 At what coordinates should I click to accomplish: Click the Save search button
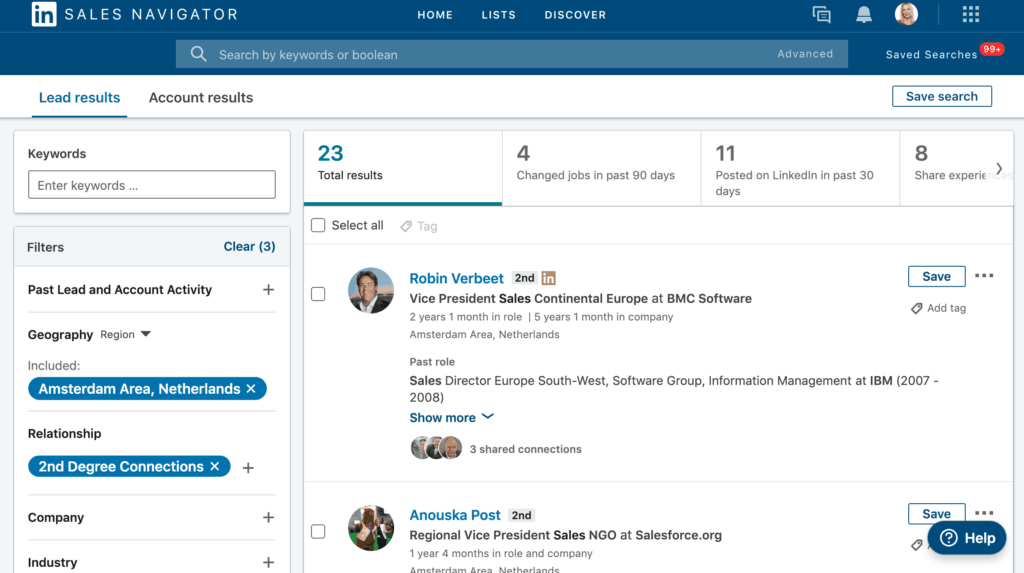pyautogui.click(x=942, y=96)
